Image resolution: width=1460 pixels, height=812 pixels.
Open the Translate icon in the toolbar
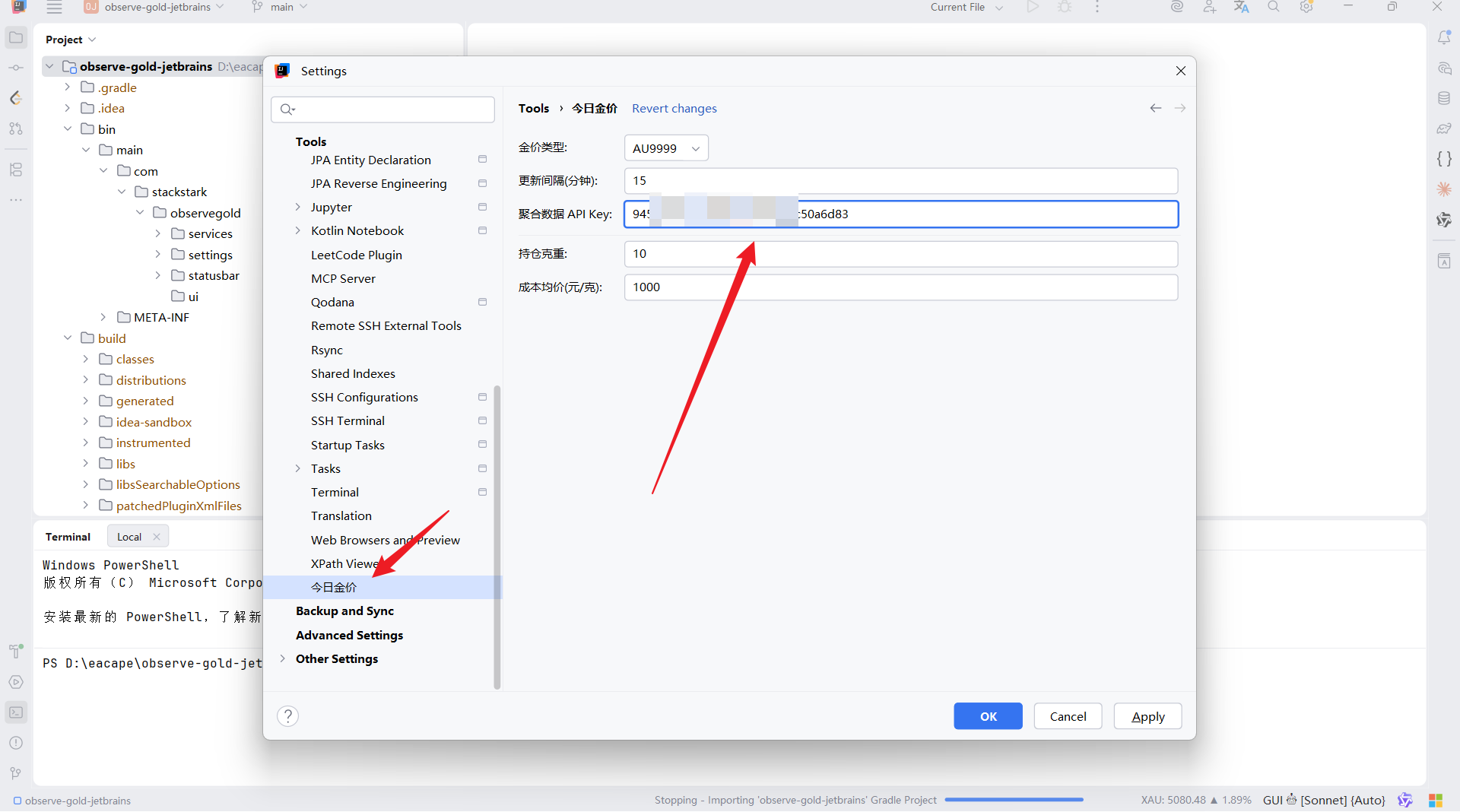click(x=1241, y=8)
